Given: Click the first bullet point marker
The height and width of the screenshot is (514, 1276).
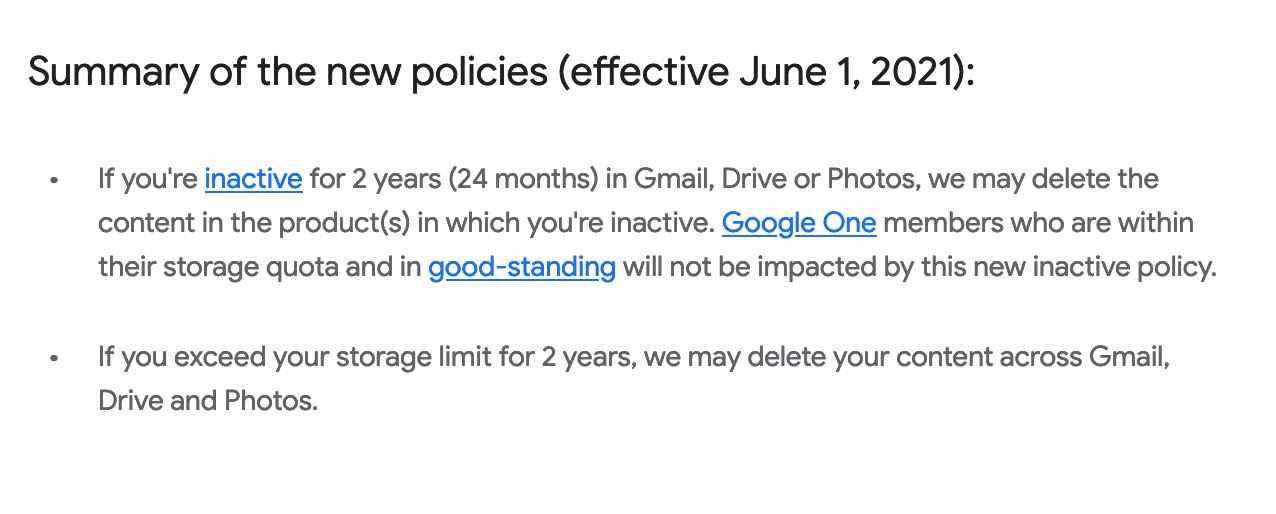Looking at the screenshot, I should (x=55, y=181).
